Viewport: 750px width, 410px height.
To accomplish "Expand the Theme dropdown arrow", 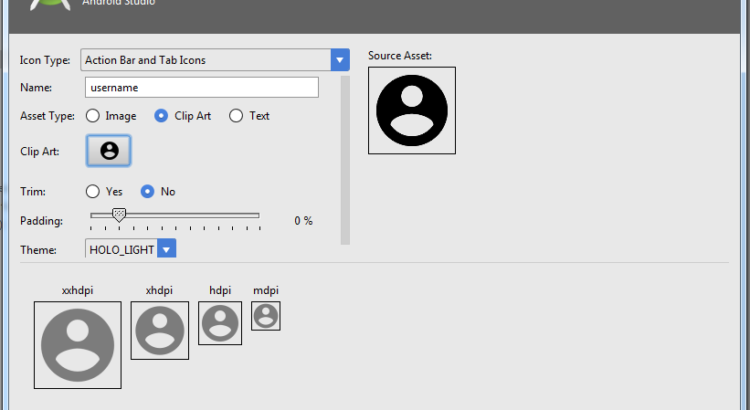I will point(167,249).
